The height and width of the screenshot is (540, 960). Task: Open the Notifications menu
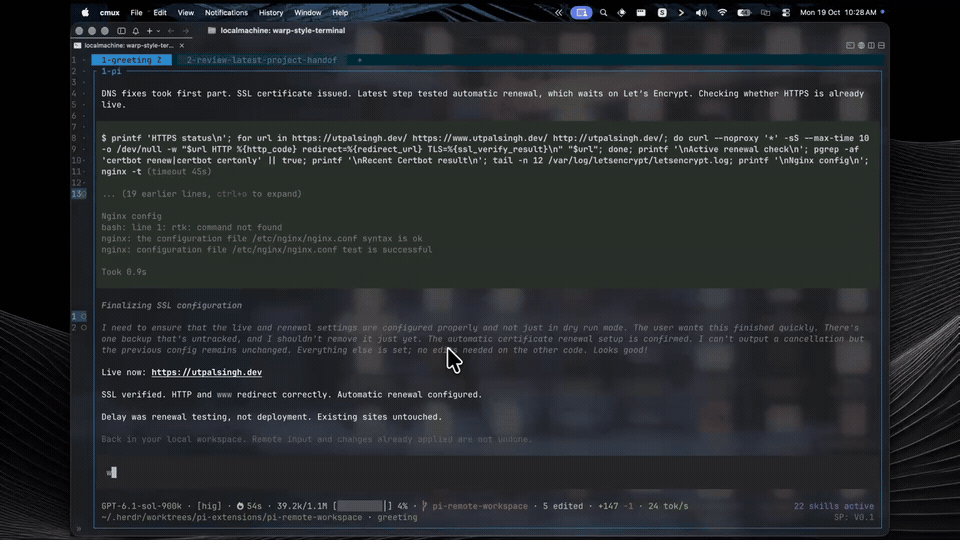(x=226, y=12)
